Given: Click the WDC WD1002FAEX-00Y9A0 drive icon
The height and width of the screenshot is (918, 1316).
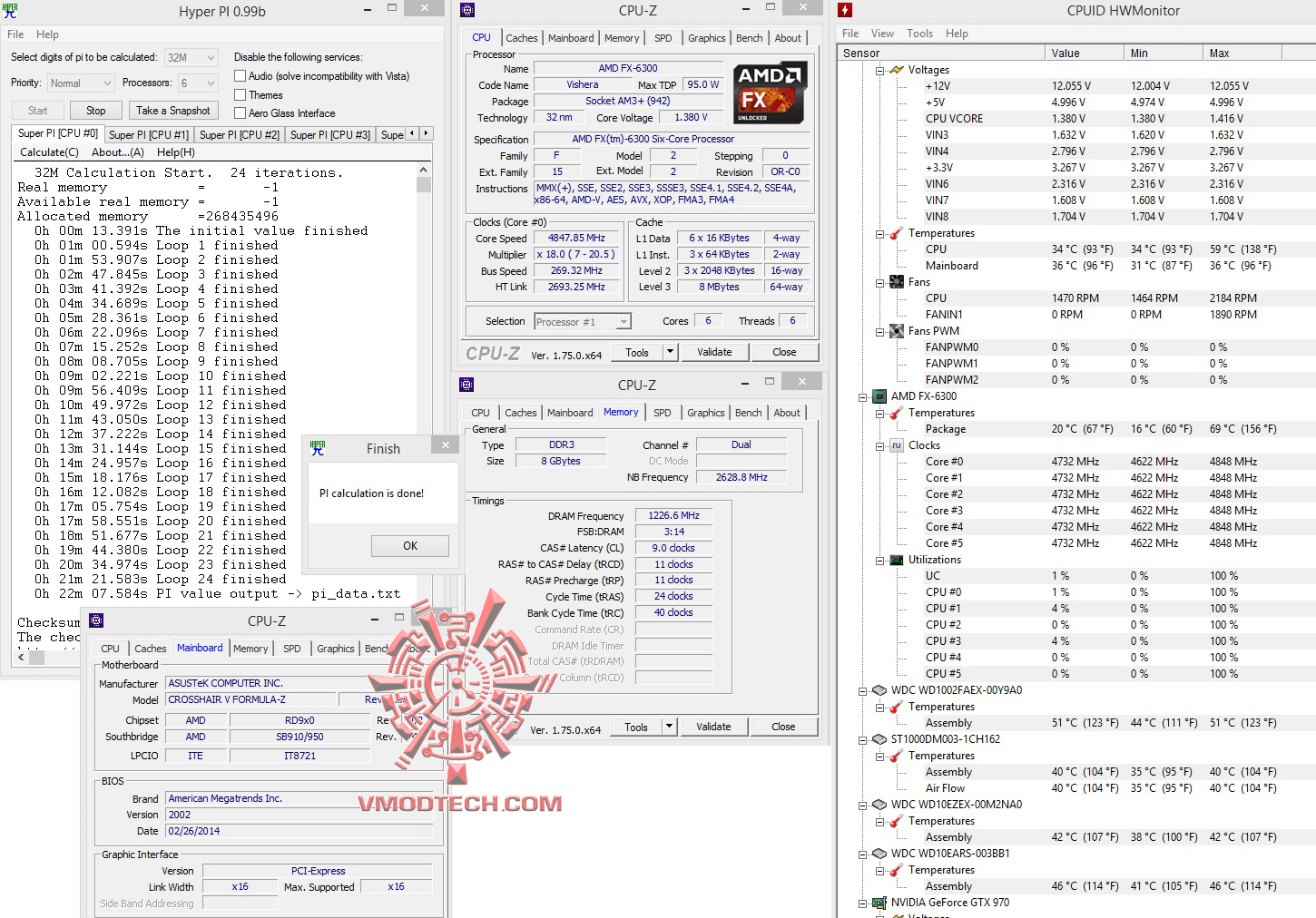Looking at the screenshot, I should tap(879, 690).
